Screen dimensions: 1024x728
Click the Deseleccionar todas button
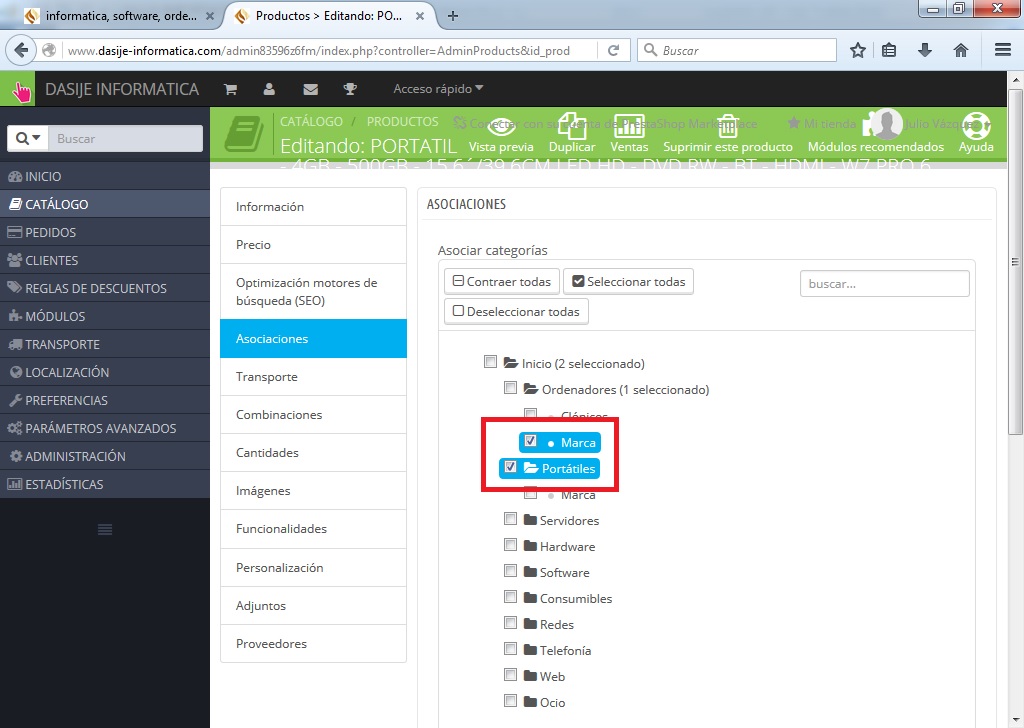point(516,311)
